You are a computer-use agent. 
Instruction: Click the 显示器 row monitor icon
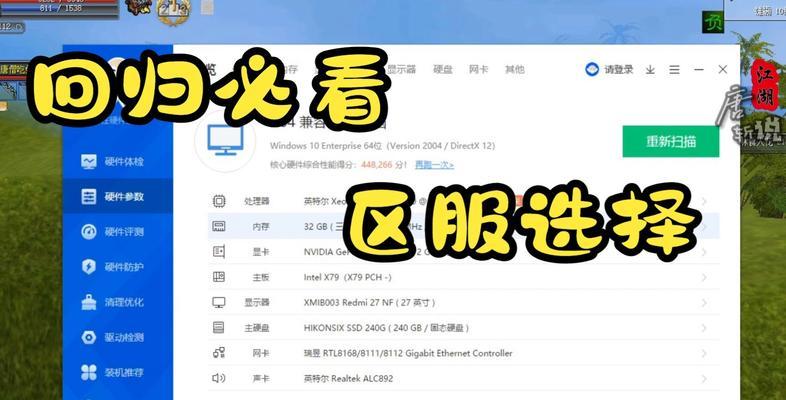tap(219, 302)
